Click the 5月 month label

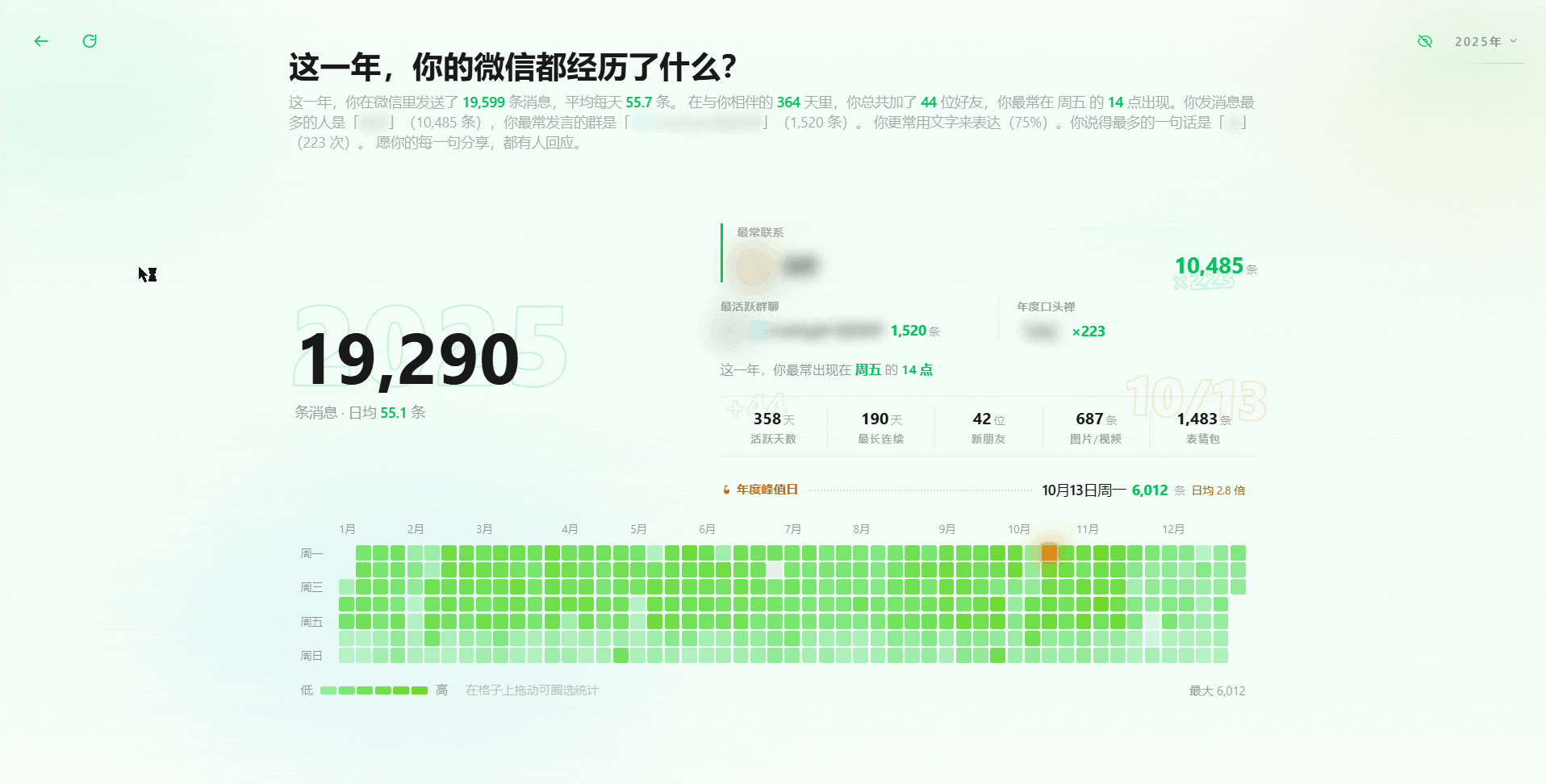point(638,529)
